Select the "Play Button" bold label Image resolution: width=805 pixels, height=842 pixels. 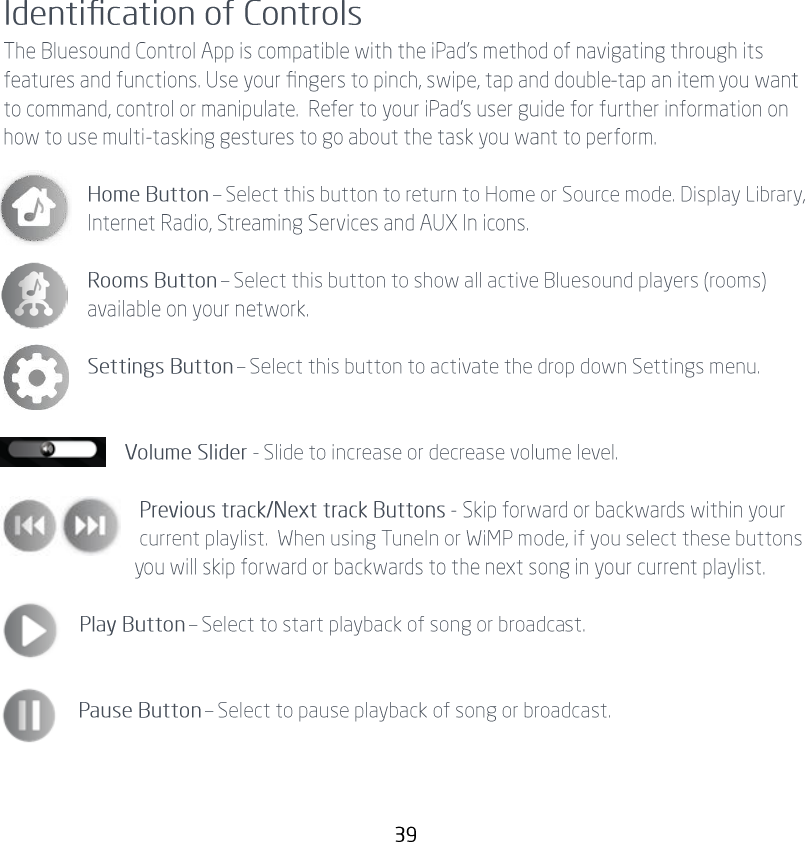coord(132,626)
